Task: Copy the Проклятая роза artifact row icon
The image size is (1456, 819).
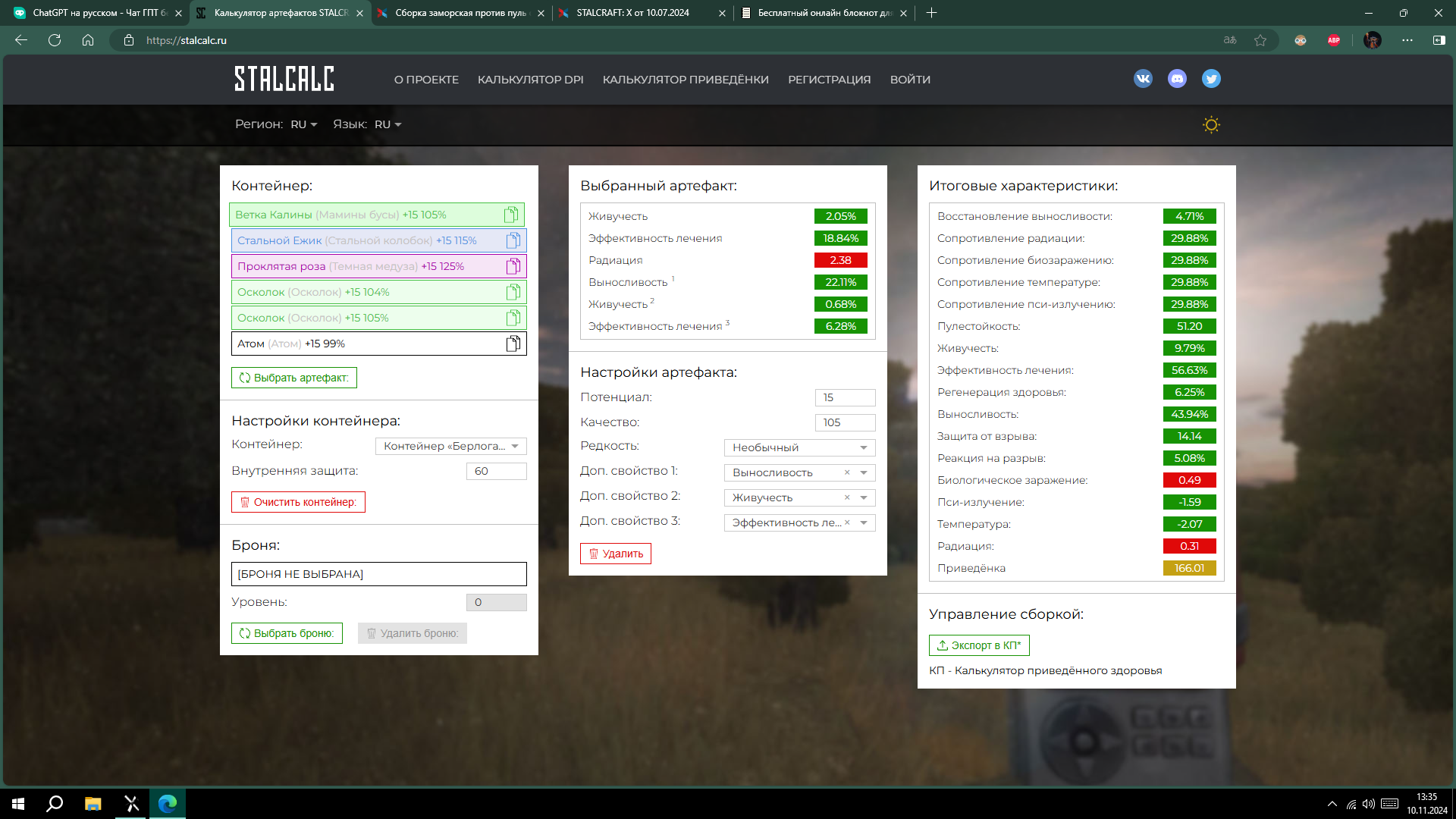Action: [x=513, y=266]
